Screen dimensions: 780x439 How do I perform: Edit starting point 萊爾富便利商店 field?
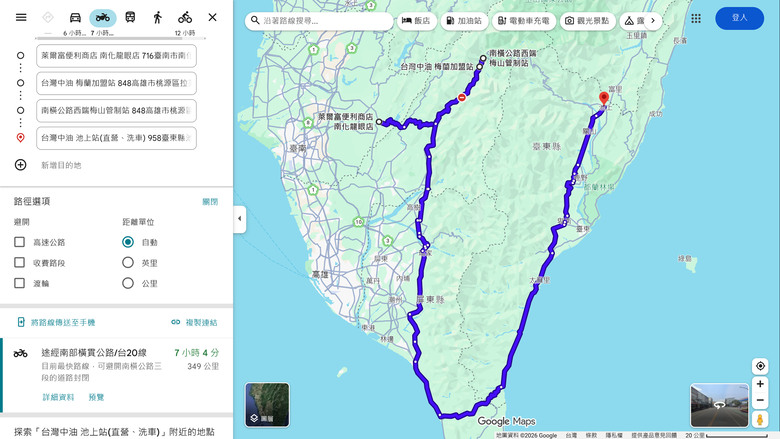116,56
